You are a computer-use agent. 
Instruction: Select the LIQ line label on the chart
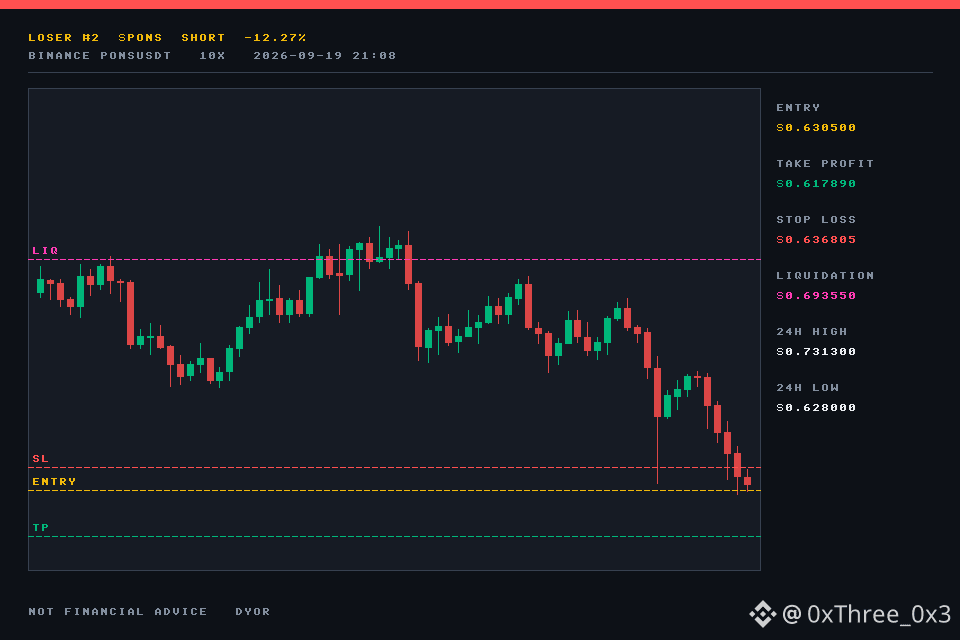click(45, 250)
